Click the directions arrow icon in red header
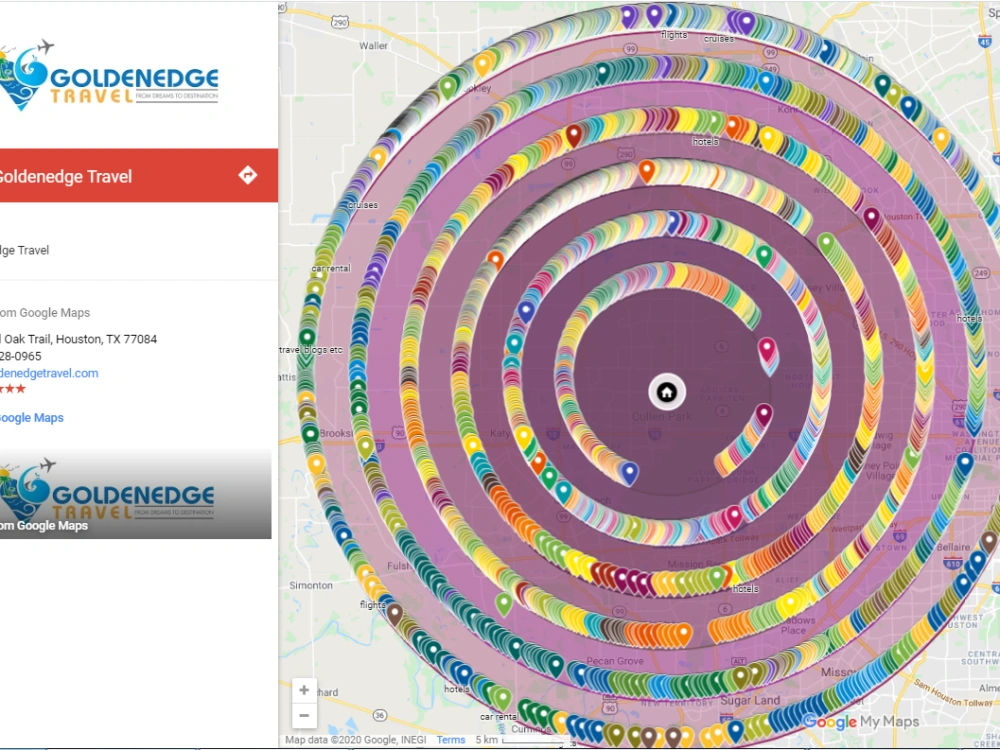The width and height of the screenshot is (1000, 750). pyautogui.click(x=247, y=175)
